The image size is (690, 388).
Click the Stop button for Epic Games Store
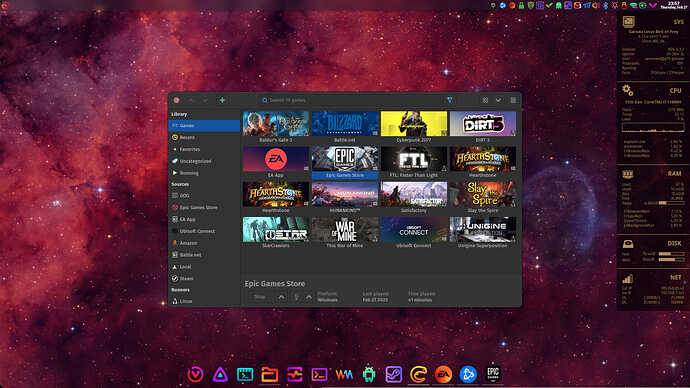[260, 297]
